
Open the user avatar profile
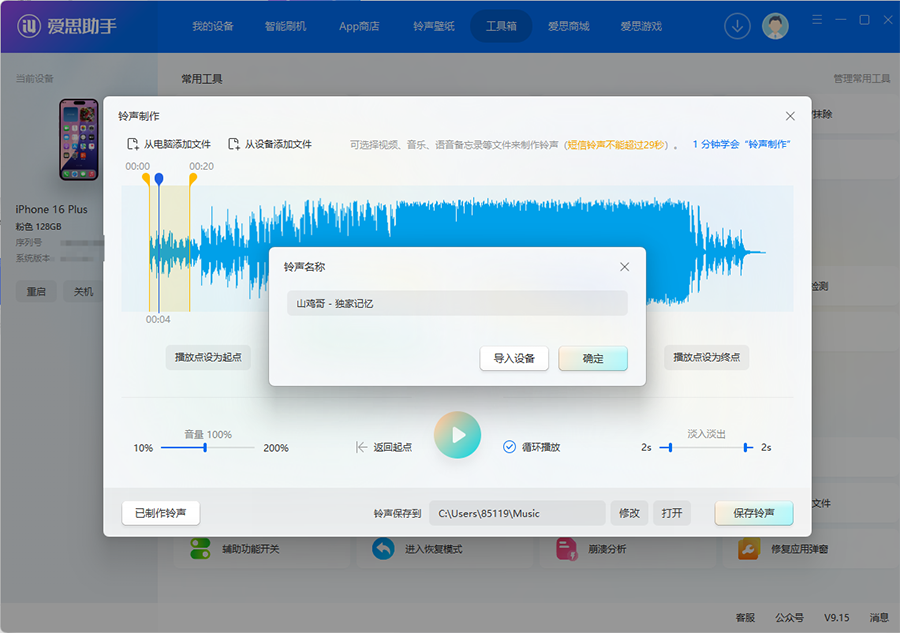(775, 26)
